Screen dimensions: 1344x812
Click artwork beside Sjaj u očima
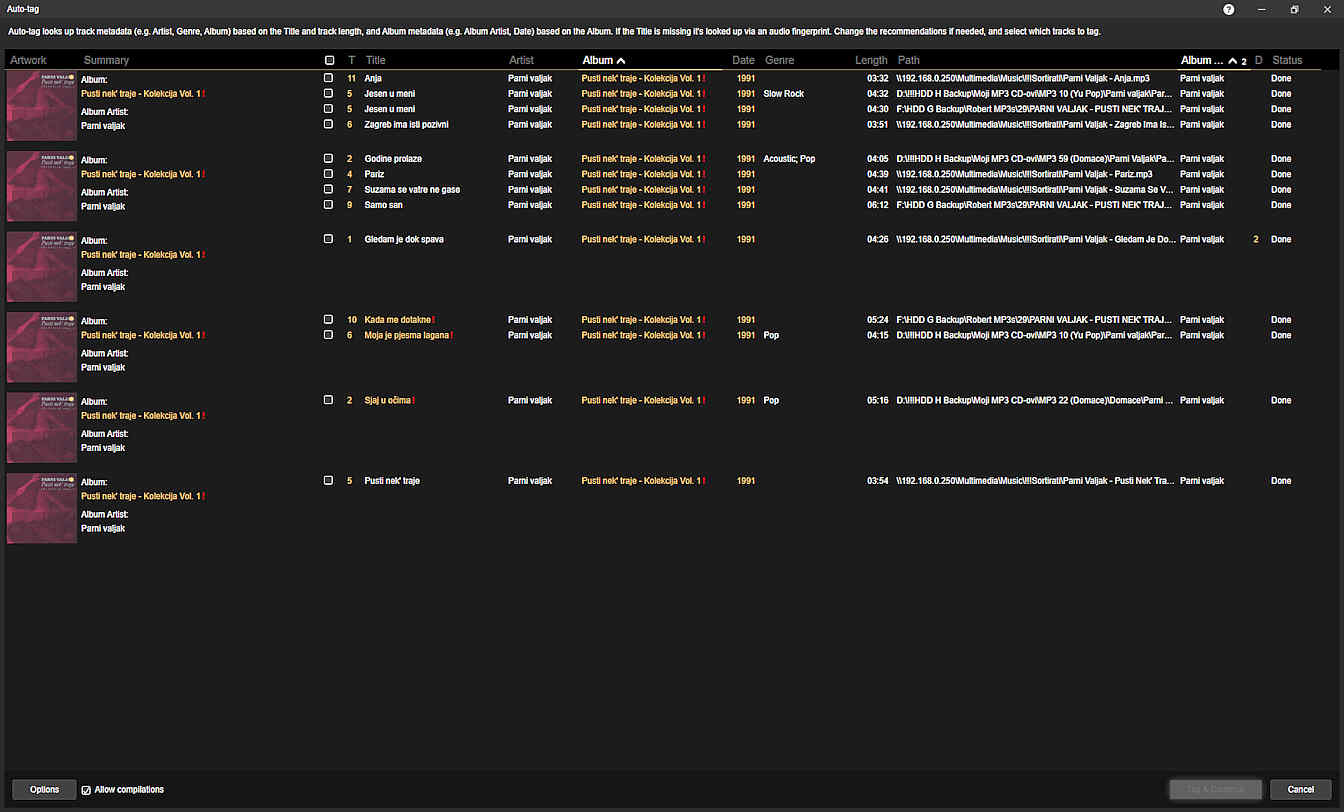[x=42, y=427]
